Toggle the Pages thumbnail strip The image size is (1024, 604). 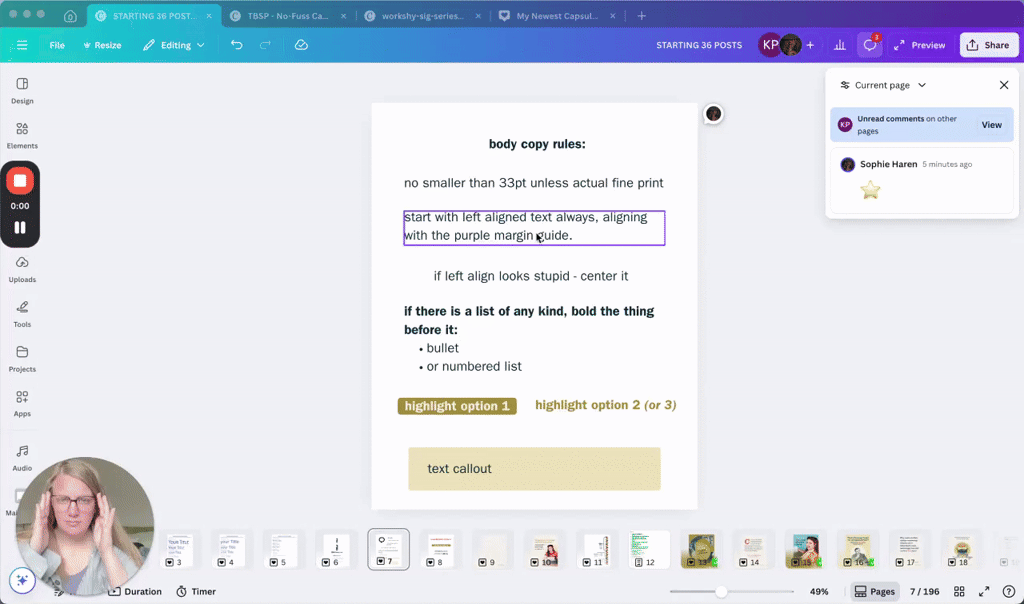(874, 592)
